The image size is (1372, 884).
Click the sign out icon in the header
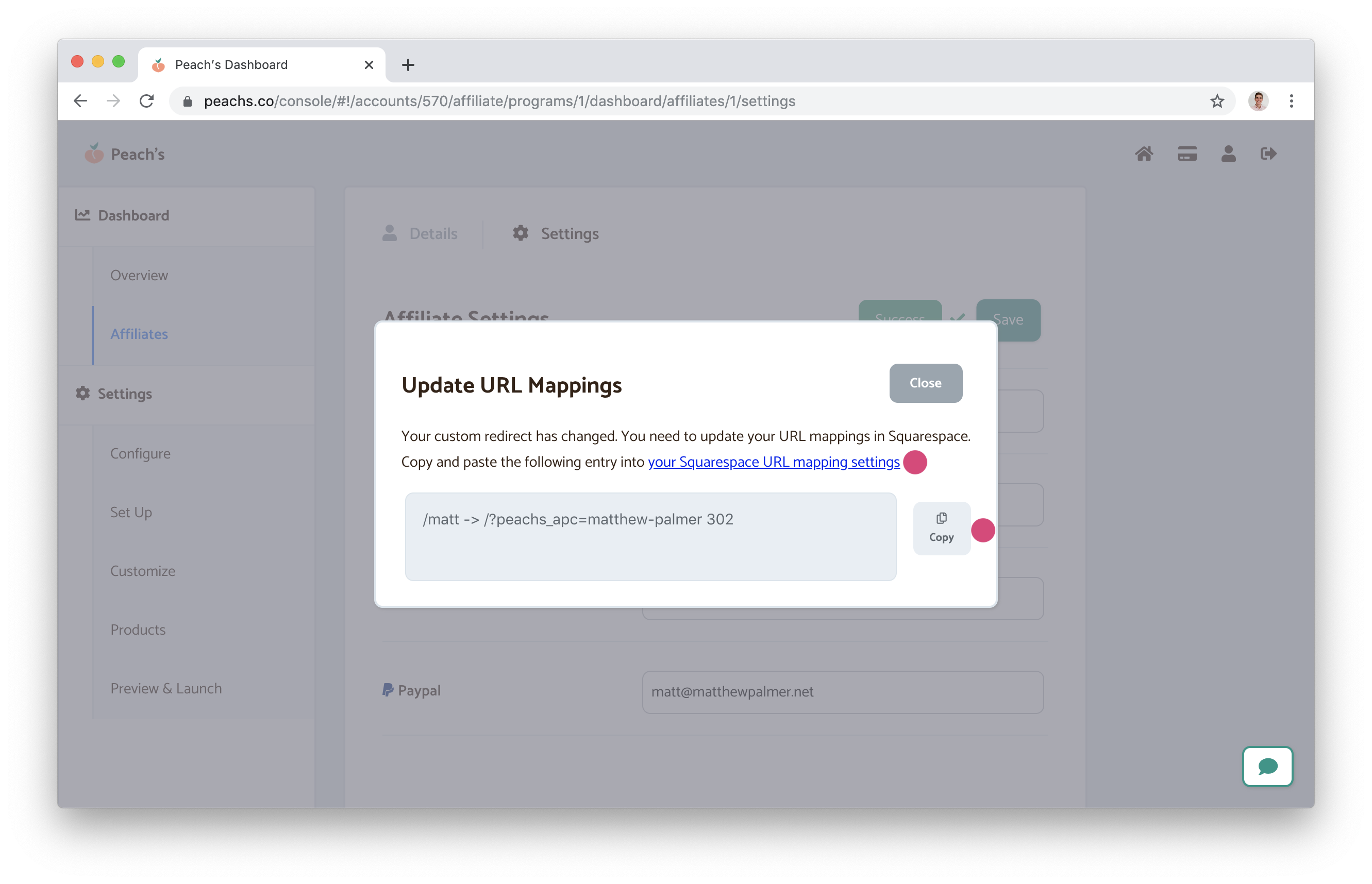coord(1268,154)
